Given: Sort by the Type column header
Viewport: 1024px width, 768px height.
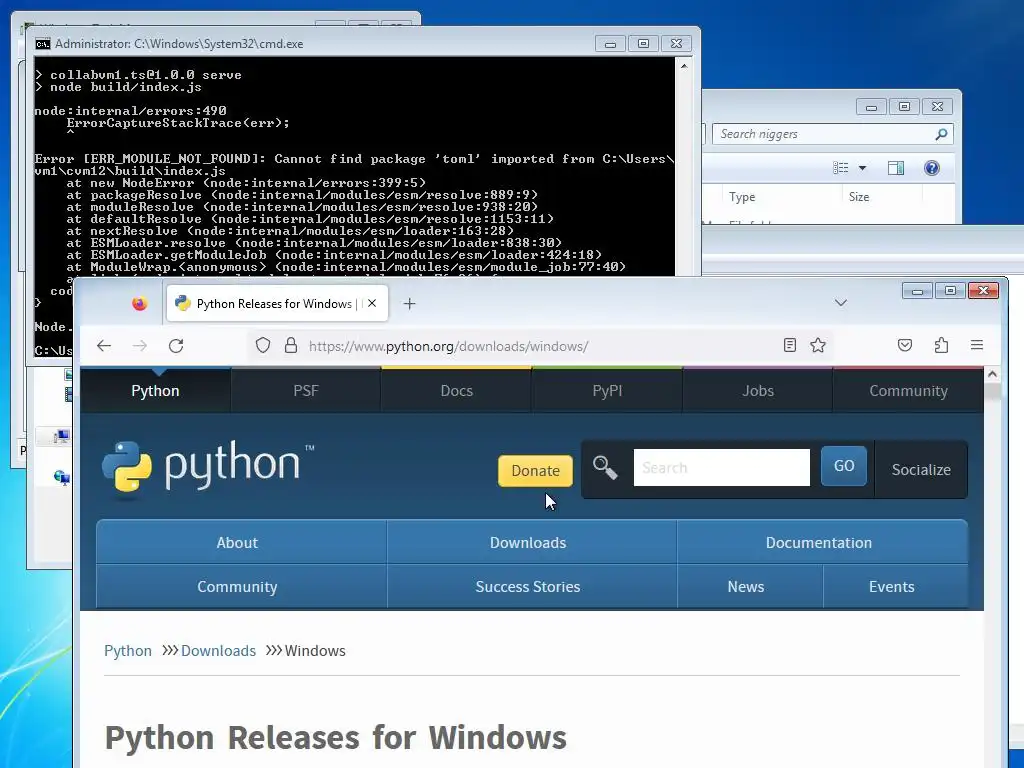Looking at the screenshot, I should point(781,197).
